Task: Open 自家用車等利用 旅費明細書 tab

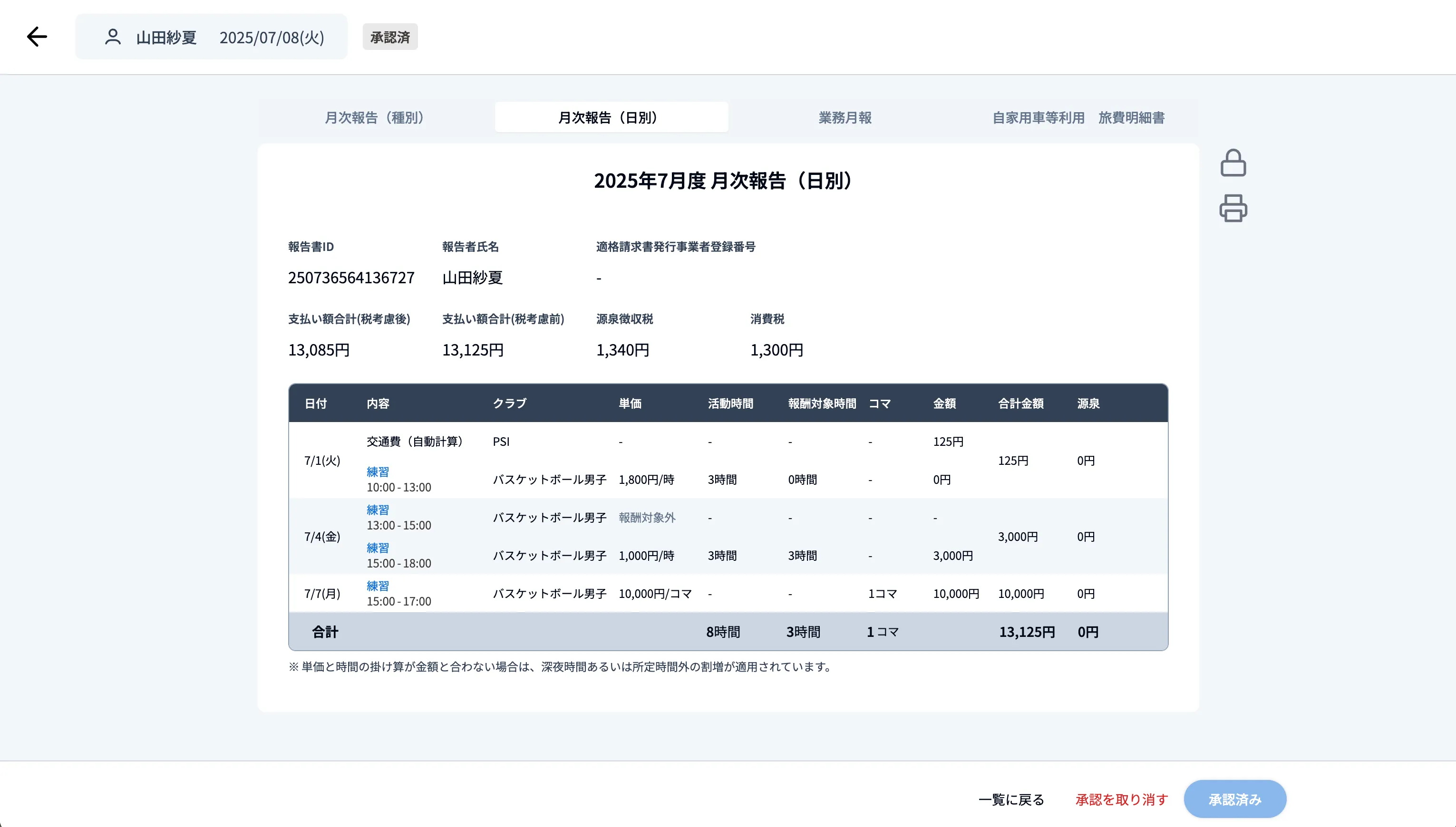Action: [x=1077, y=117]
